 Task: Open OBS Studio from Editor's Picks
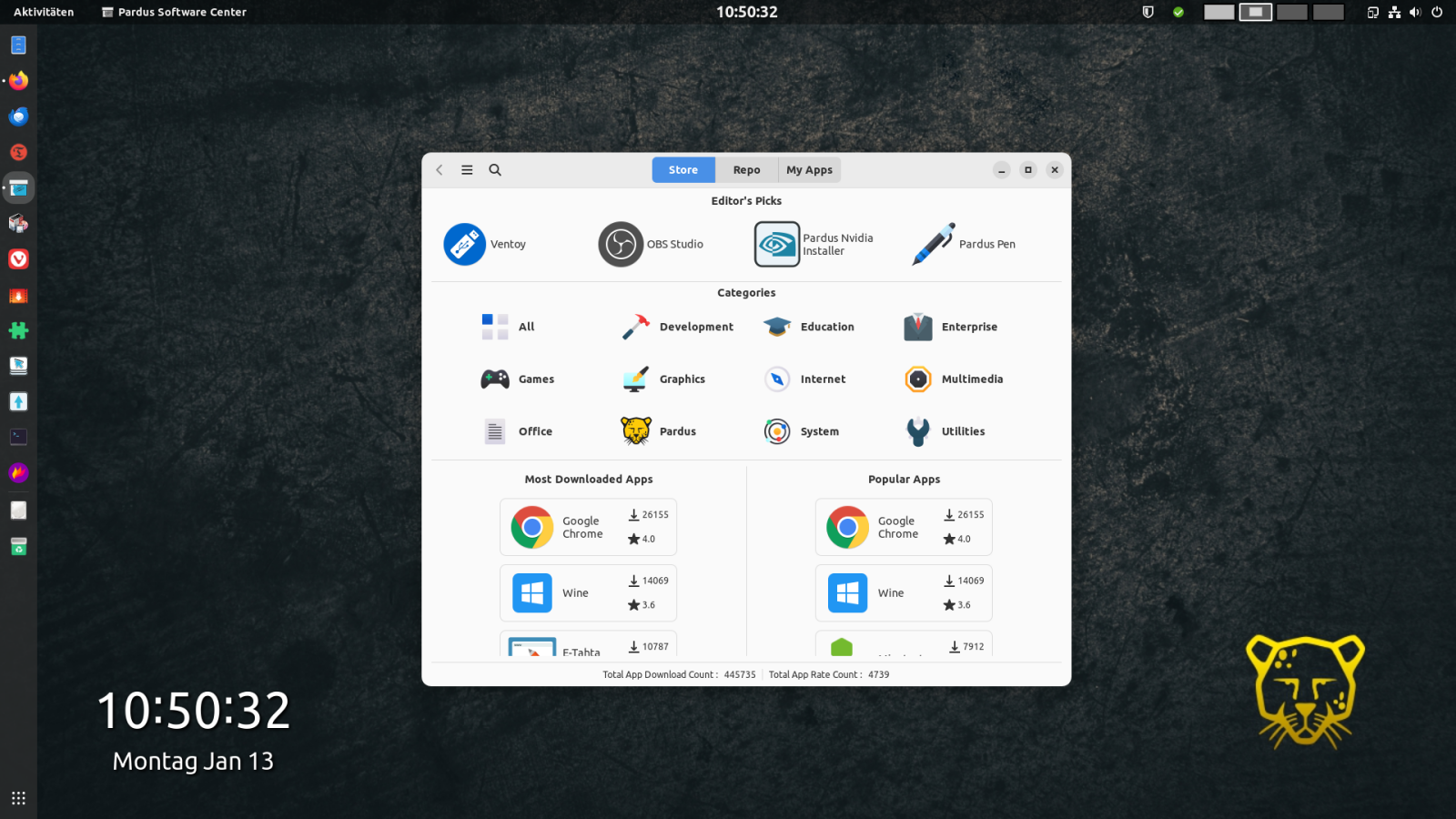tap(651, 244)
